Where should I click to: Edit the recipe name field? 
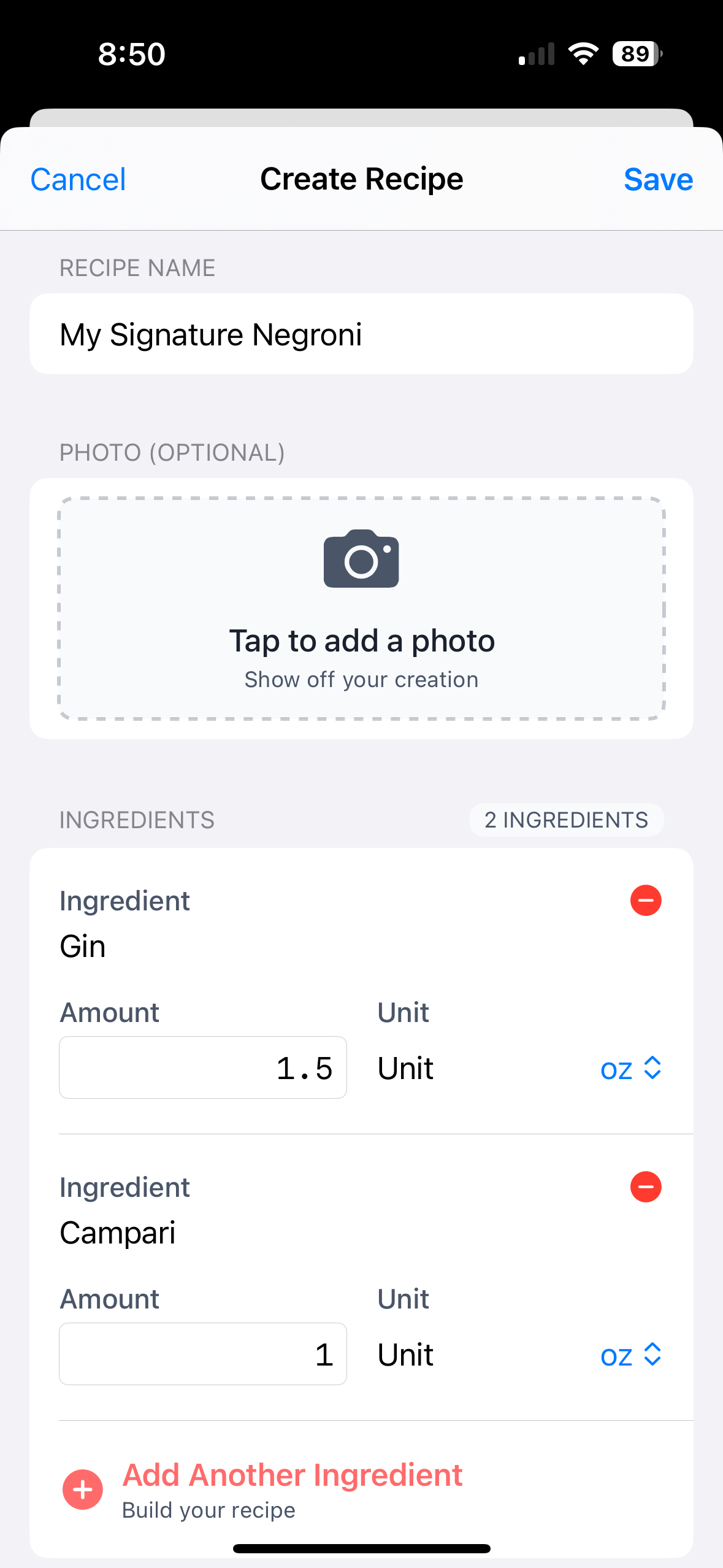pyautogui.click(x=361, y=334)
